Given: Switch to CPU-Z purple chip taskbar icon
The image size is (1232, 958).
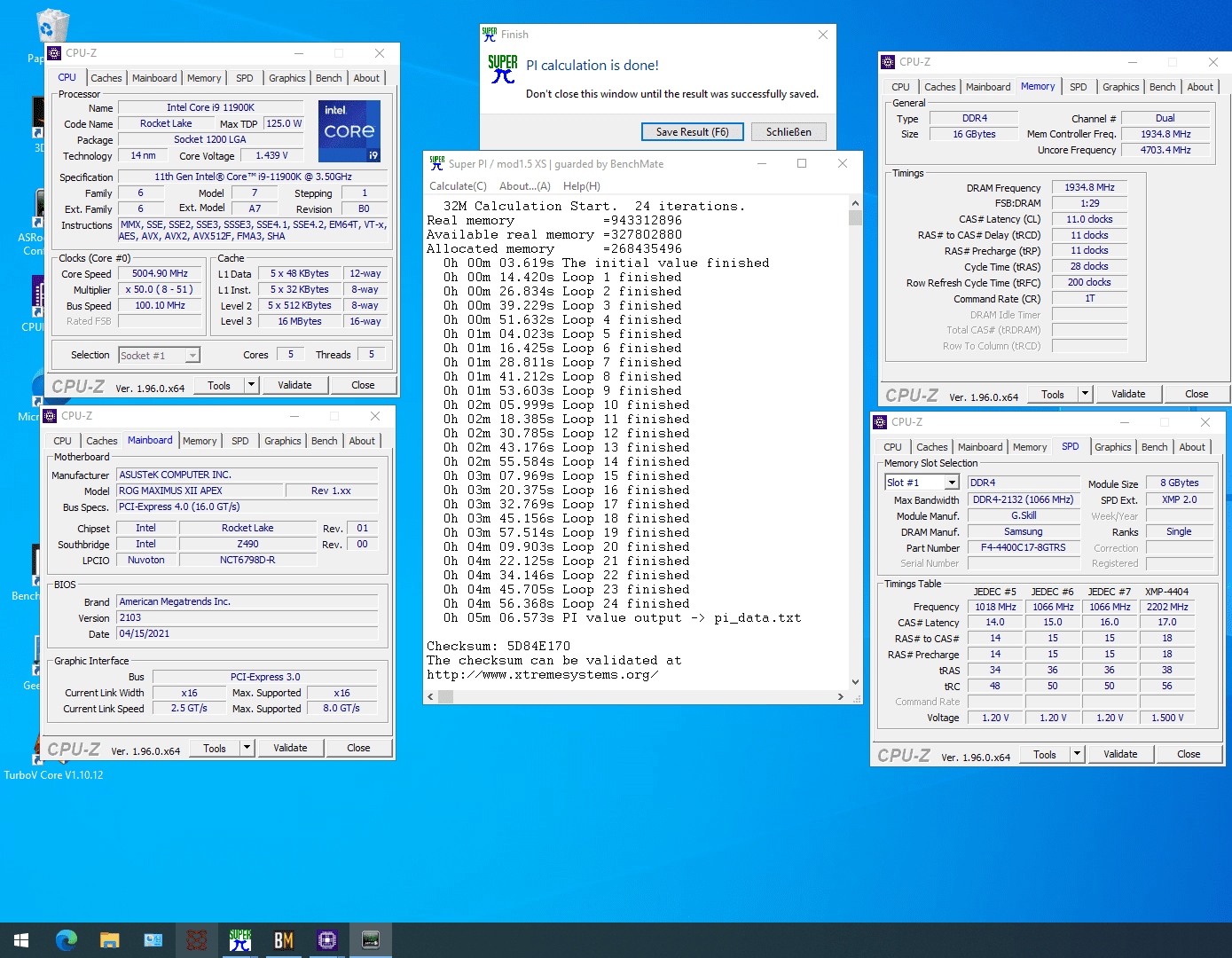Looking at the screenshot, I should (x=327, y=940).
